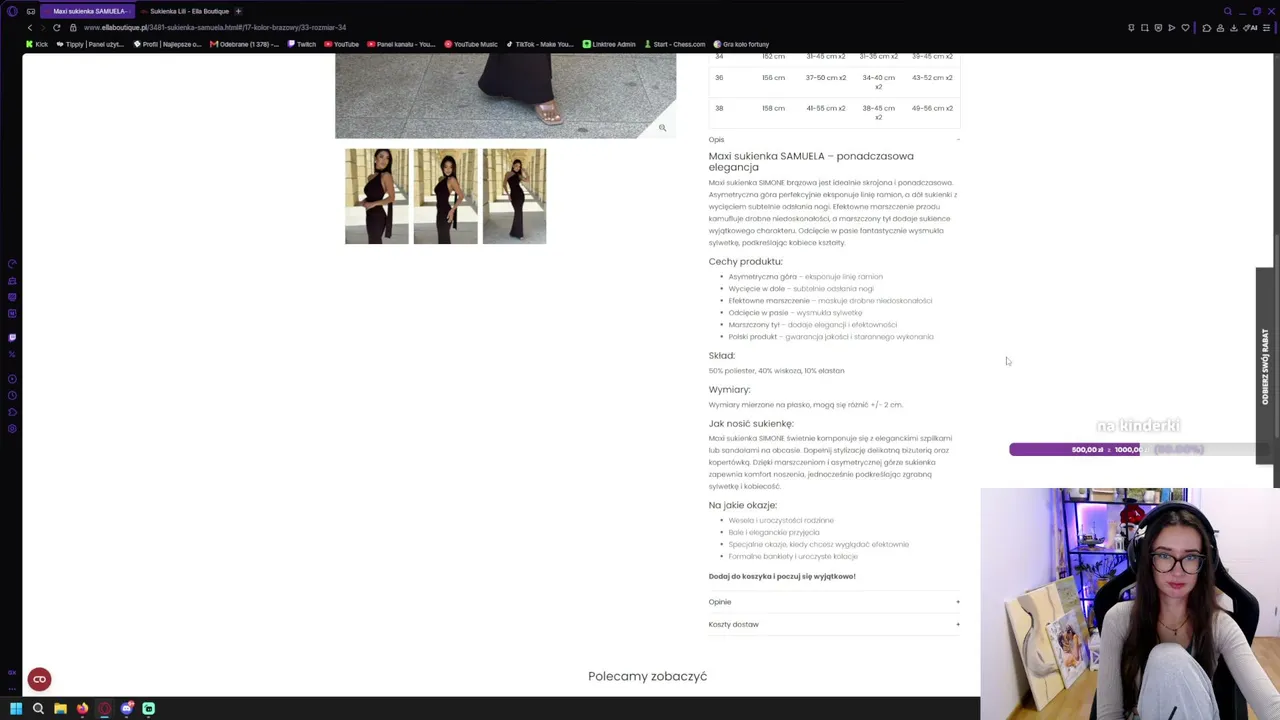Open the ad blocker shield icon

1158,28
